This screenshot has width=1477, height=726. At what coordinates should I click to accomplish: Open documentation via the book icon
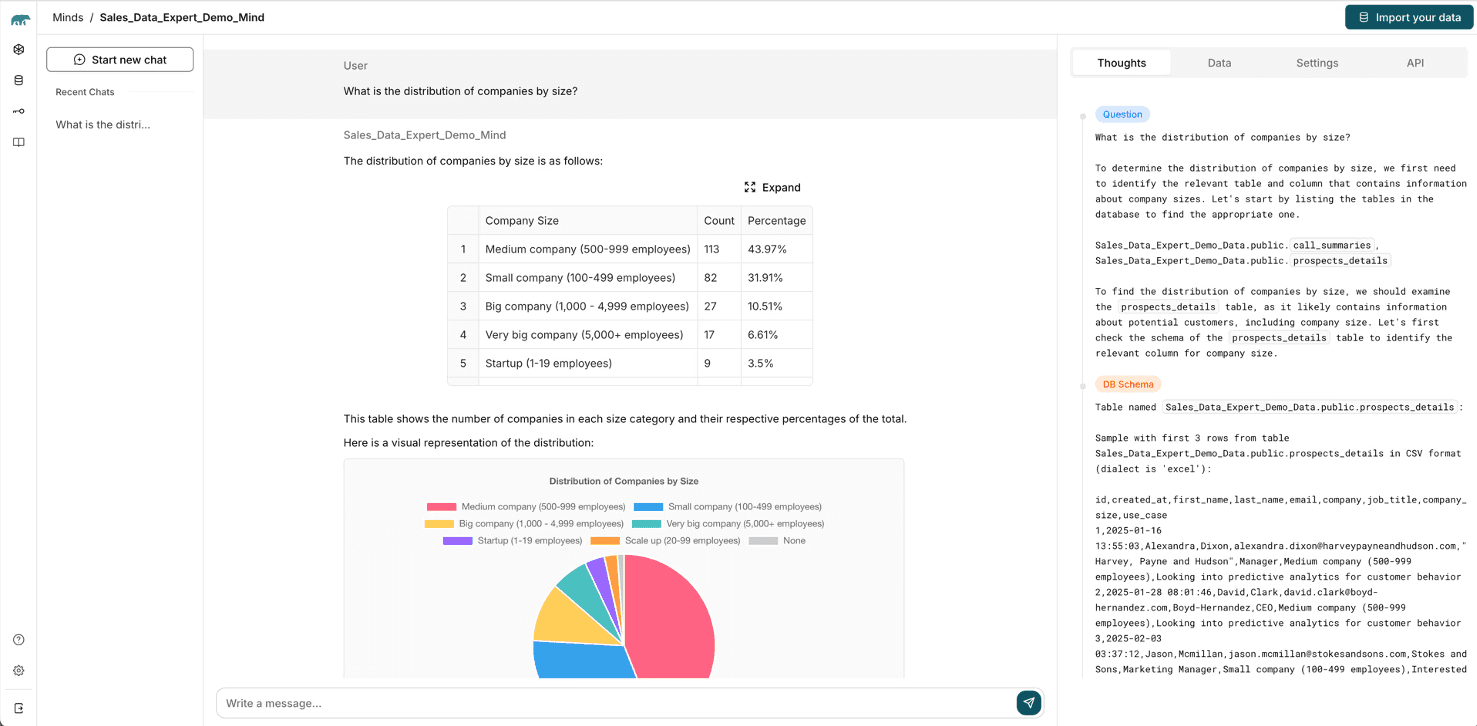point(18,141)
